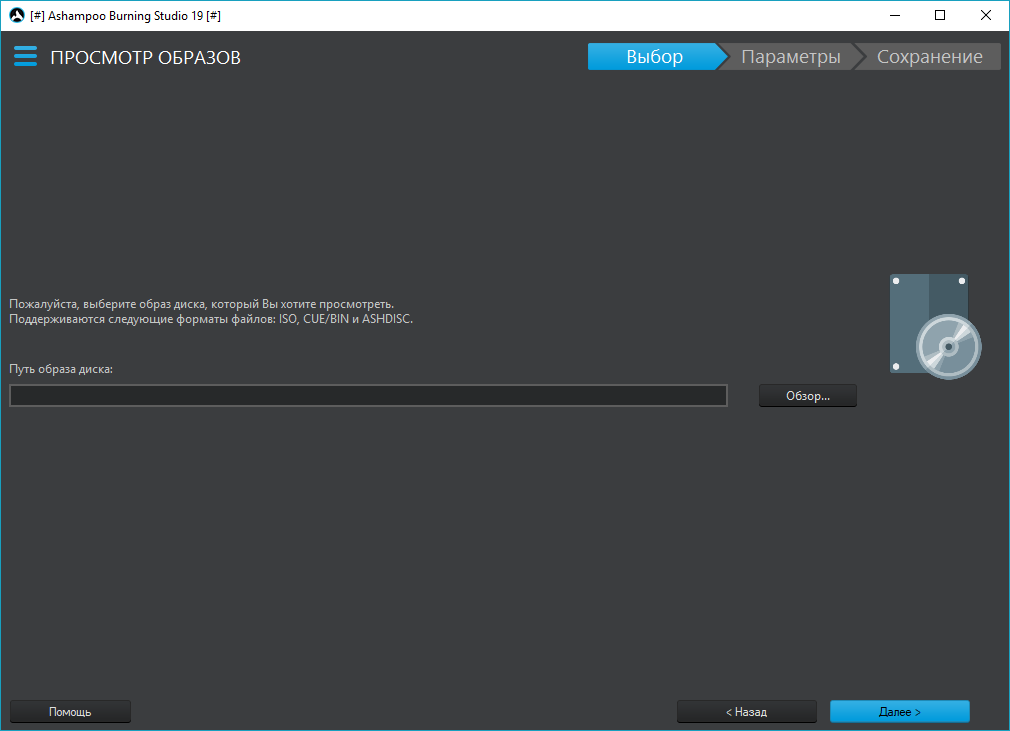Click the Ashampoo logo in title bar

click(16, 15)
